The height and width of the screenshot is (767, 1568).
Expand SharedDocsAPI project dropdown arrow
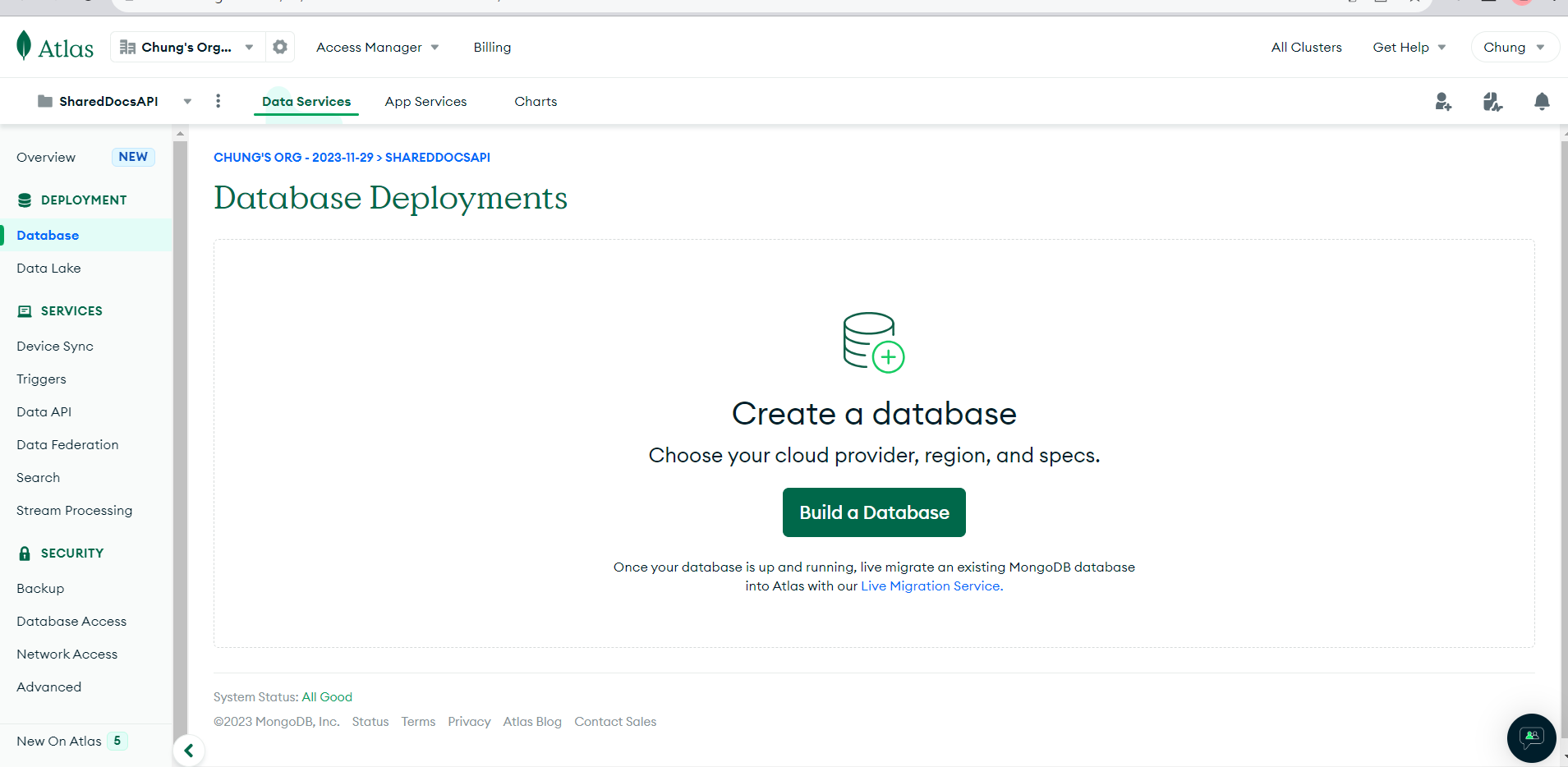[187, 102]
